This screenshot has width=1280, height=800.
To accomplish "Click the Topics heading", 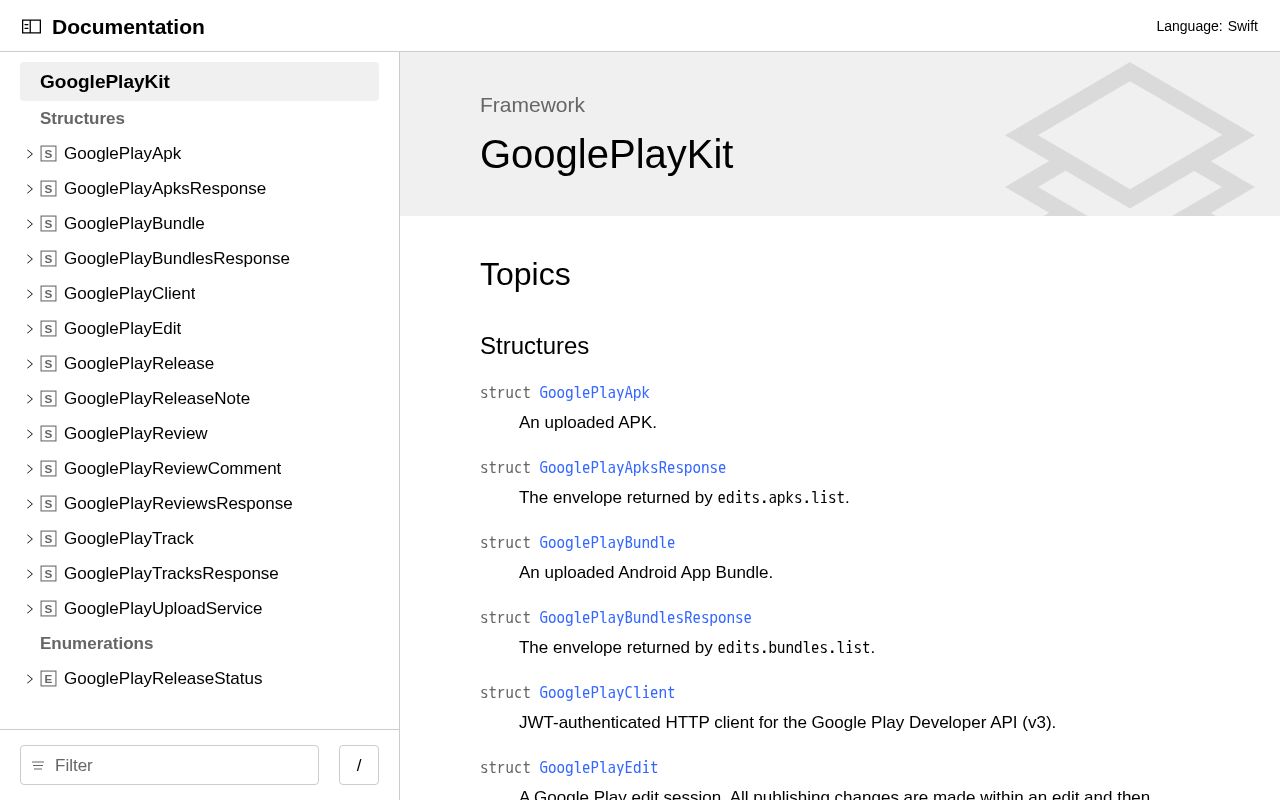I will point(525,274).
